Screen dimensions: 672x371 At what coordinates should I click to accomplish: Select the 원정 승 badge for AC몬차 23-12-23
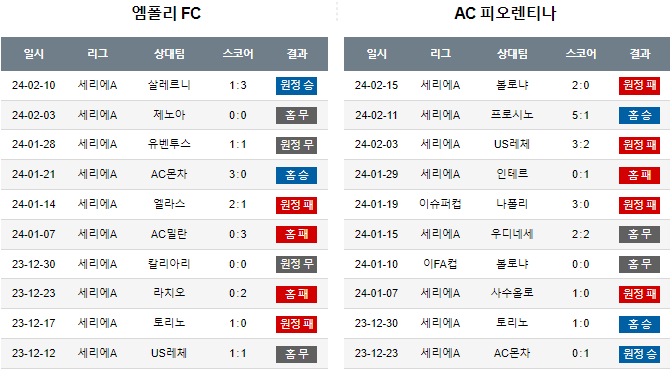(639, 354)
